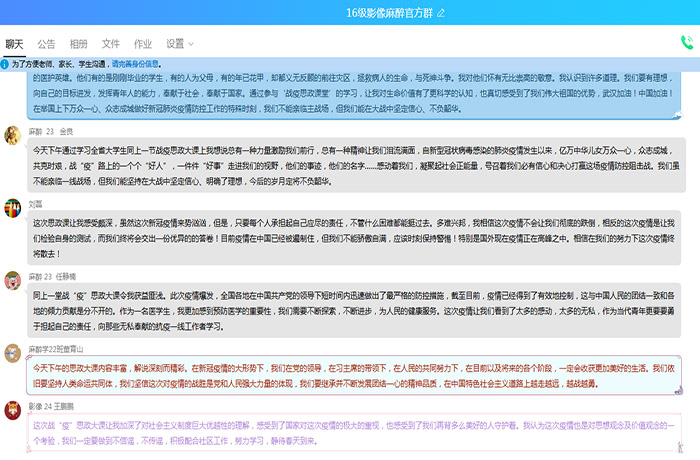Open 刘磊's avatar profile

pyautogui.click(x=11, y=207)
